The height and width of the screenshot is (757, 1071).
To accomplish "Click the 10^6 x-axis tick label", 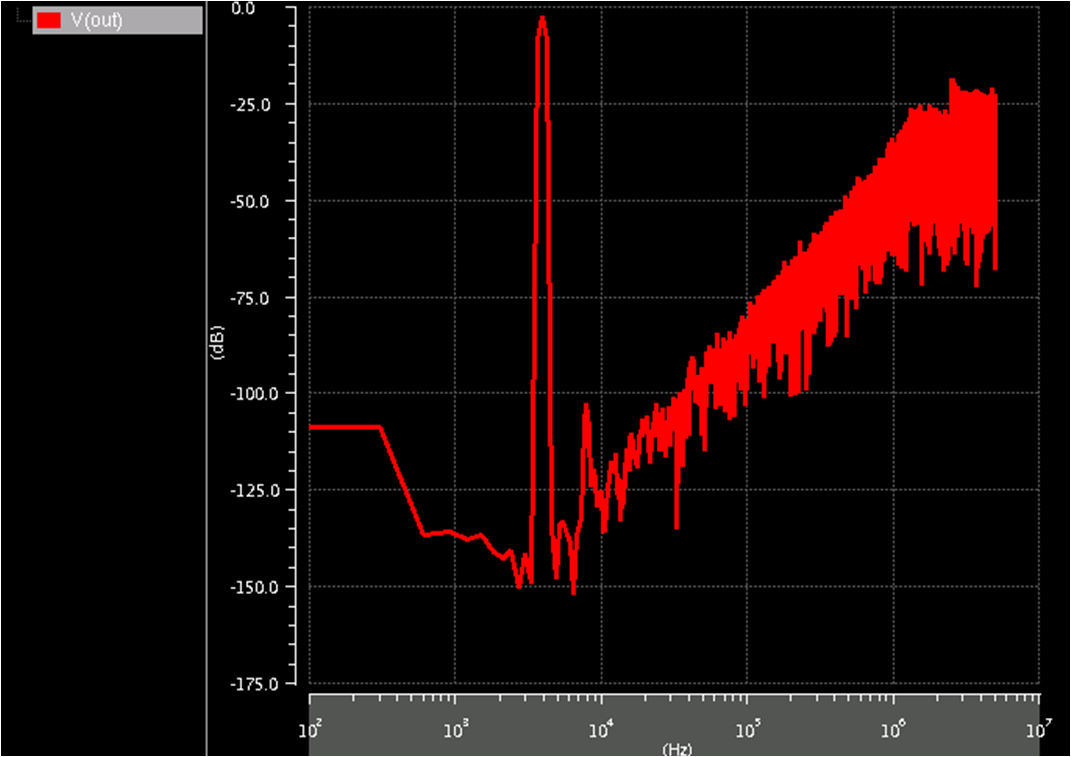I will click(x=895, y=729).
